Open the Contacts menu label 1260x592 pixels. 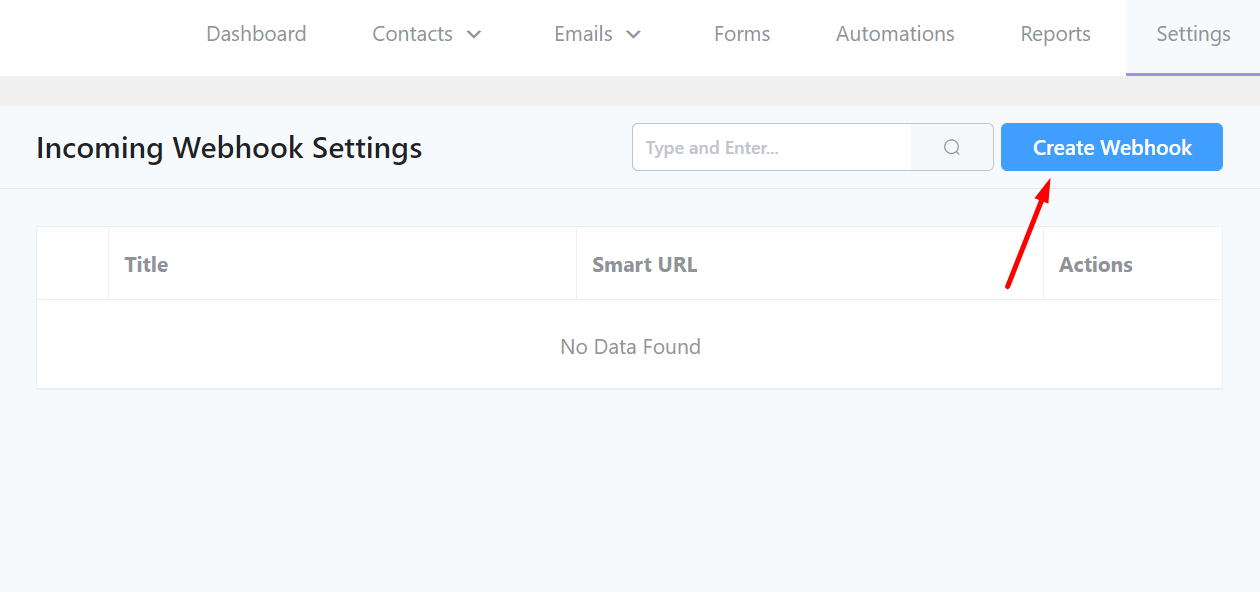412,34
